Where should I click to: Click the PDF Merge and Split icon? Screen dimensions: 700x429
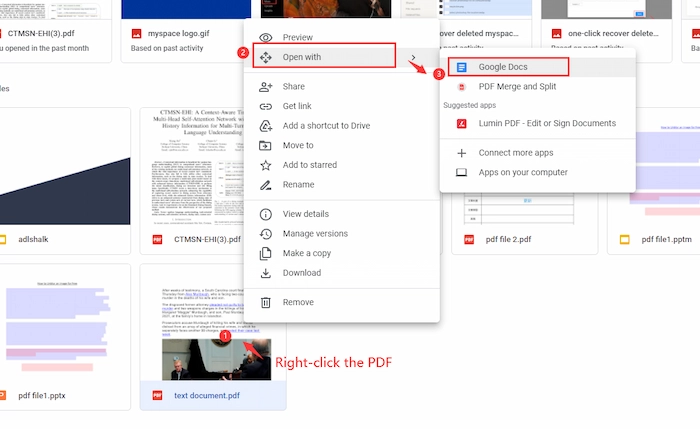[462, 87]
